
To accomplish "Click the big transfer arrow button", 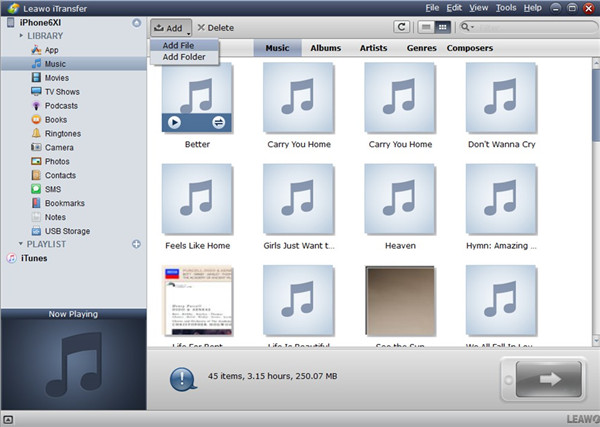I will tap(542, 380).
